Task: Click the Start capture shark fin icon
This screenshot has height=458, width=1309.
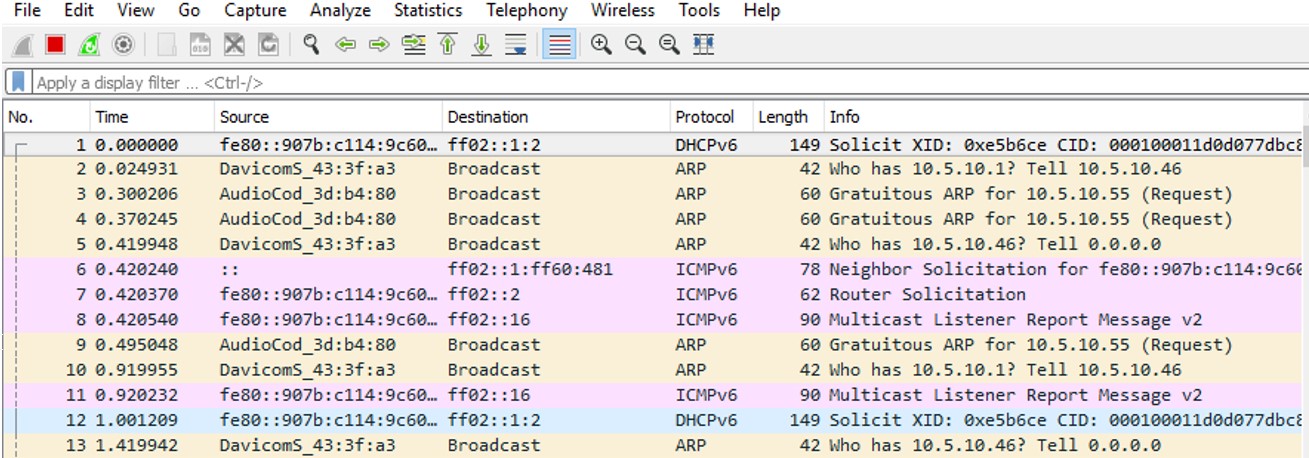Action: click(22, 45)
